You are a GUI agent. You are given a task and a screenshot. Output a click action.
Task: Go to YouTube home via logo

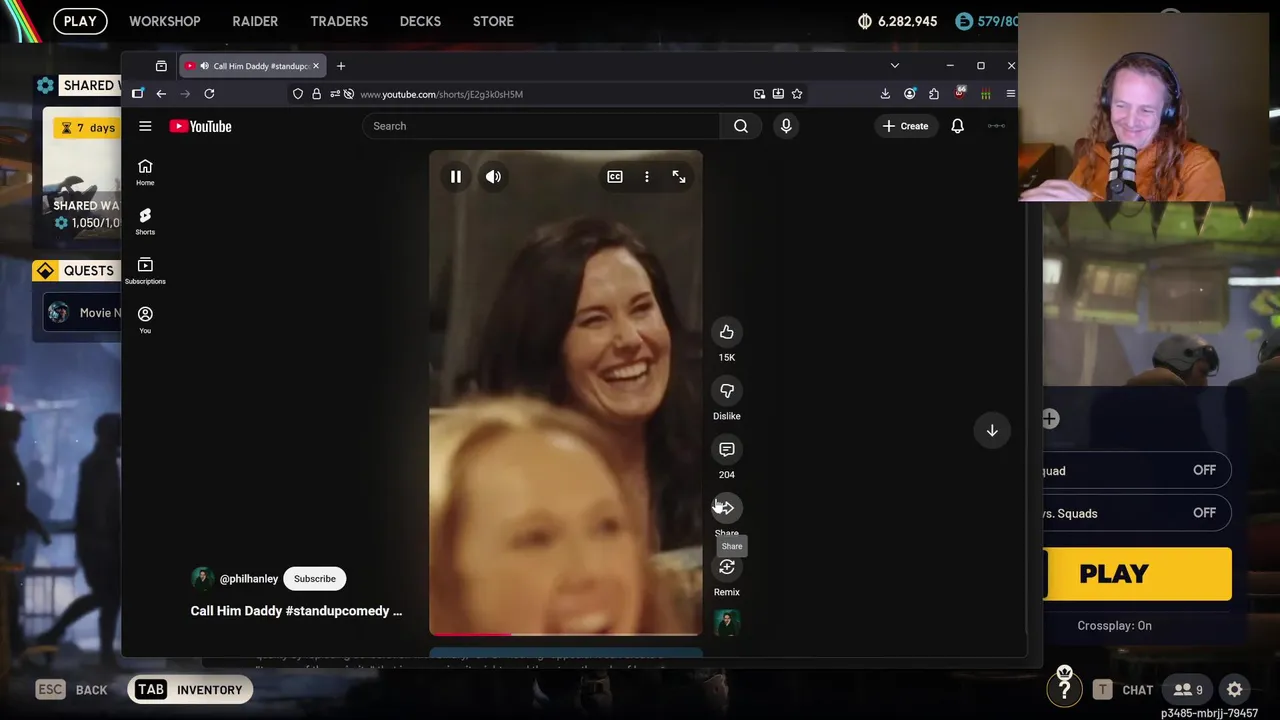201,126
